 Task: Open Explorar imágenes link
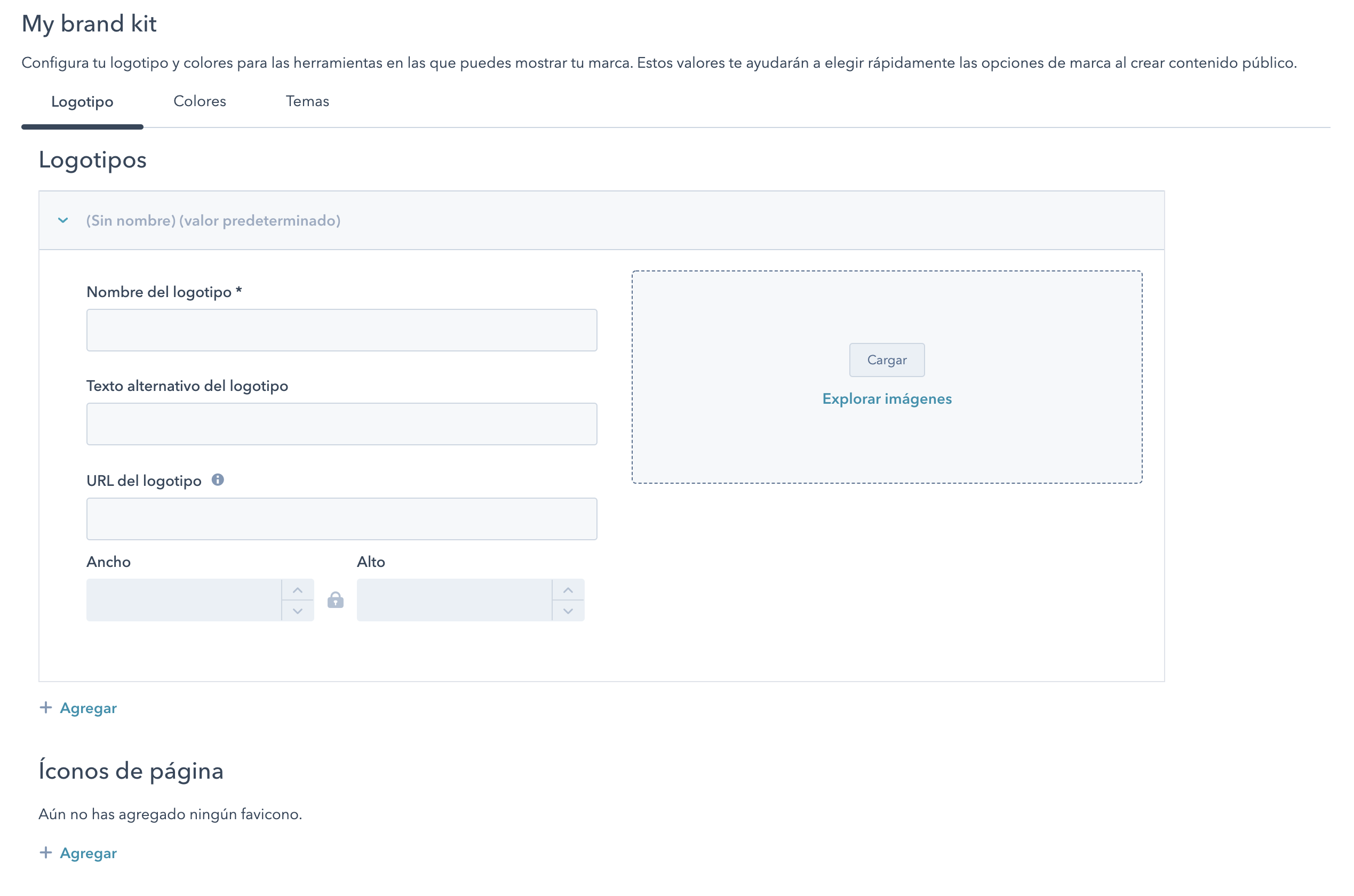point(887,399)
